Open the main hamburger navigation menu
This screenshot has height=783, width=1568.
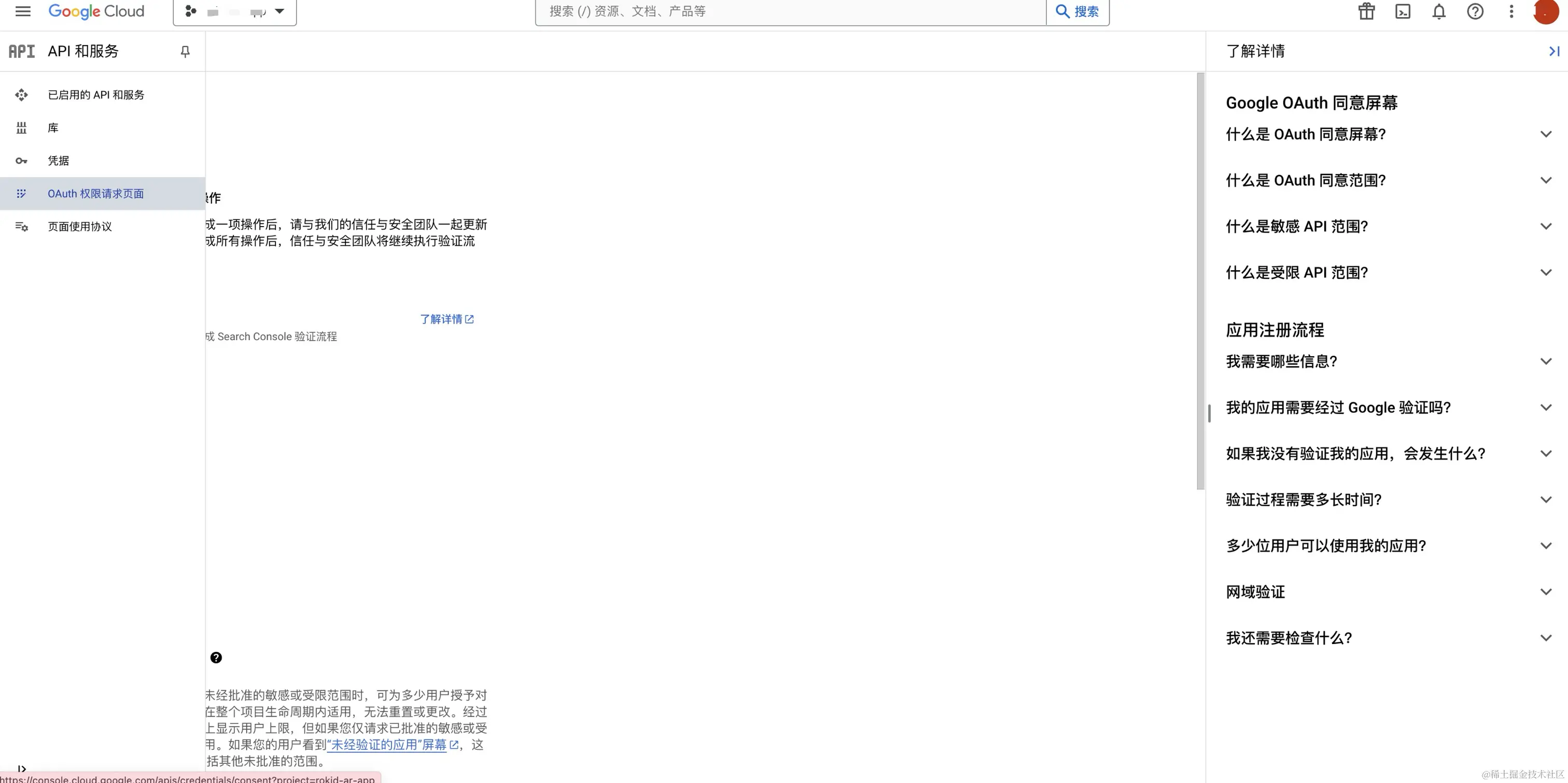[x=22, y=11]
